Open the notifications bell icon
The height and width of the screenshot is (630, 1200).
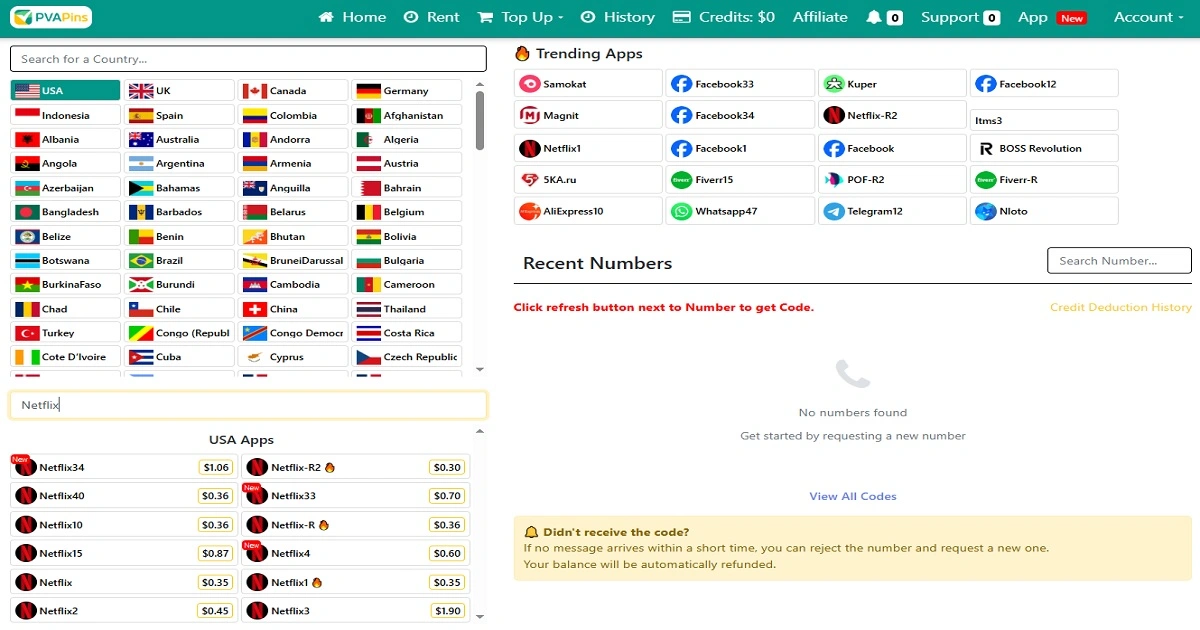[874, 17]
